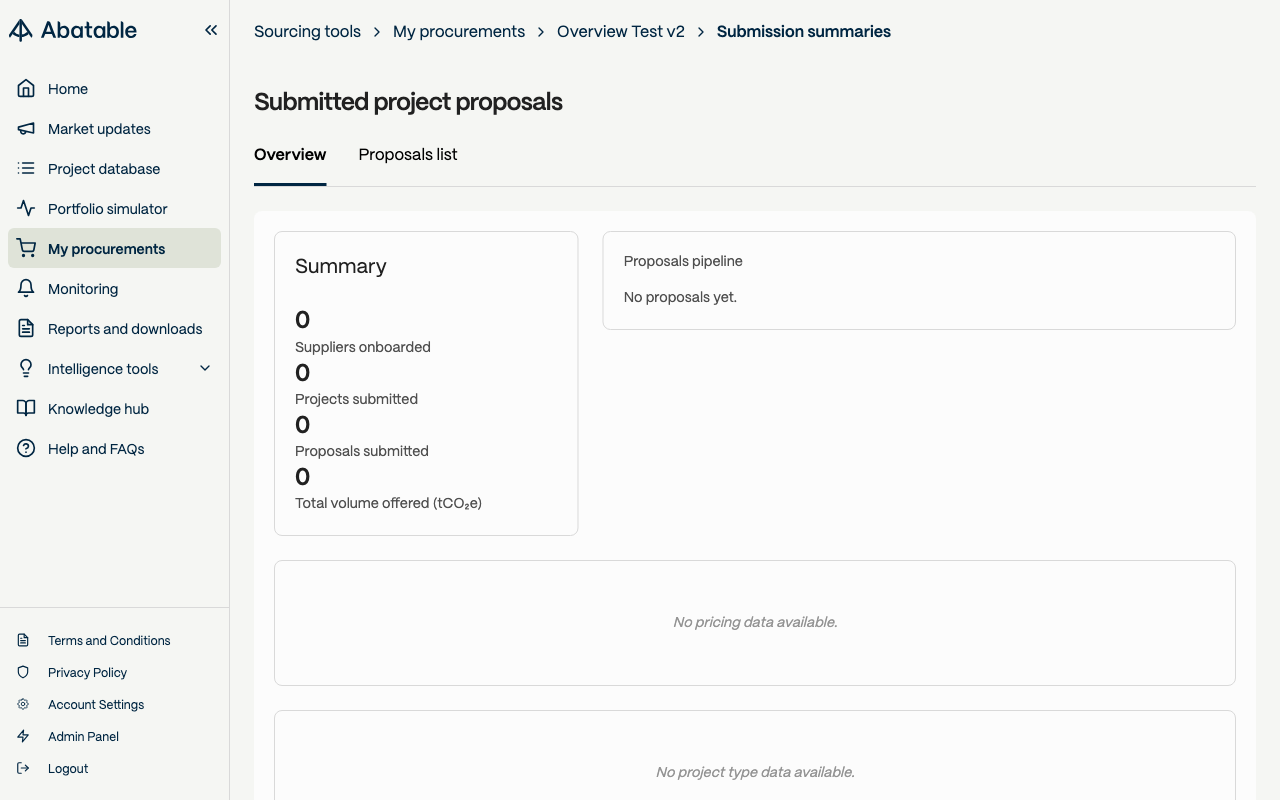This screenshot has height=800, width=1280.
Task: Click the Portfolio simulator pulse icon
Action: pos(26,209)
